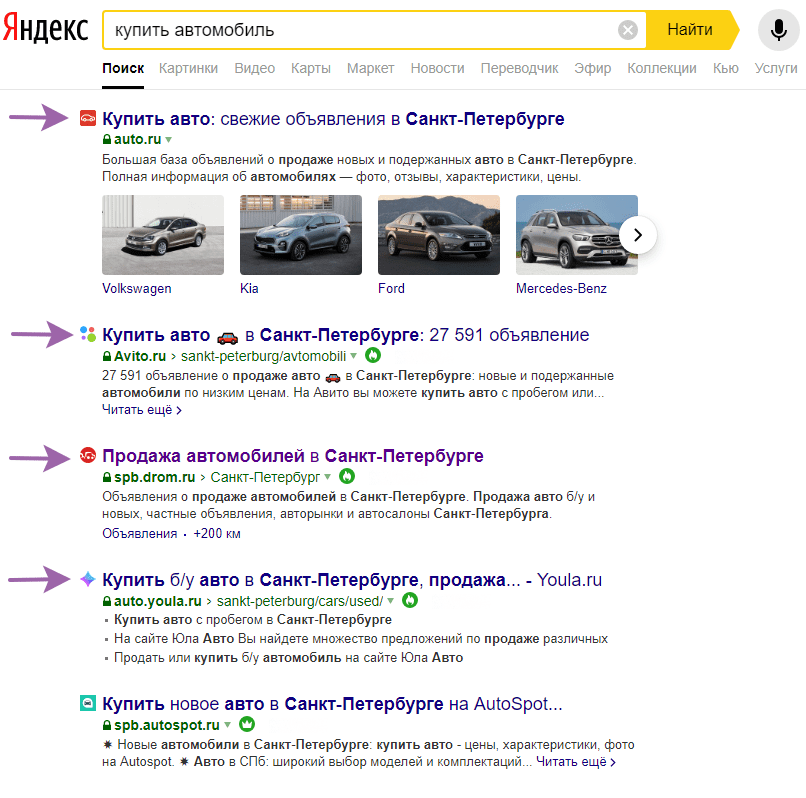Open Avito result with 27 591 объявление

(x=345, y=335)
